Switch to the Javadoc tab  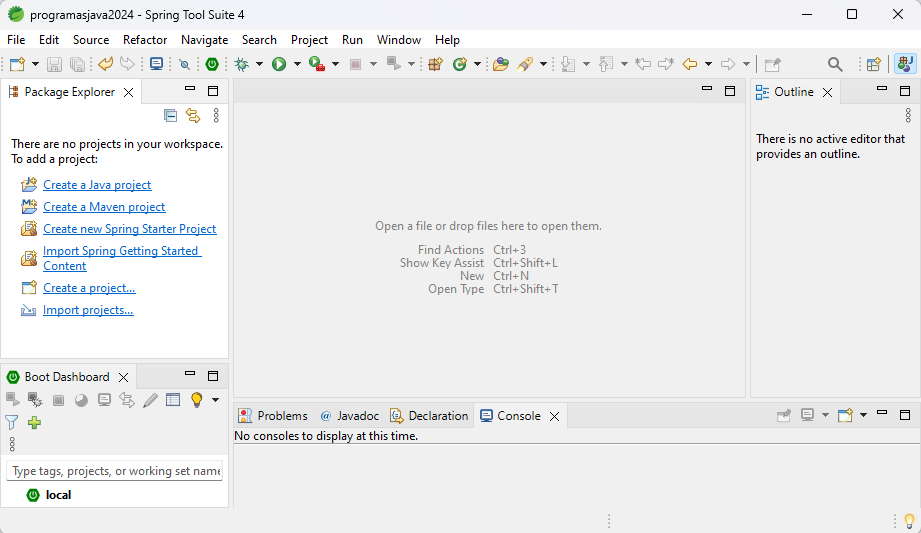pos(350,415)
